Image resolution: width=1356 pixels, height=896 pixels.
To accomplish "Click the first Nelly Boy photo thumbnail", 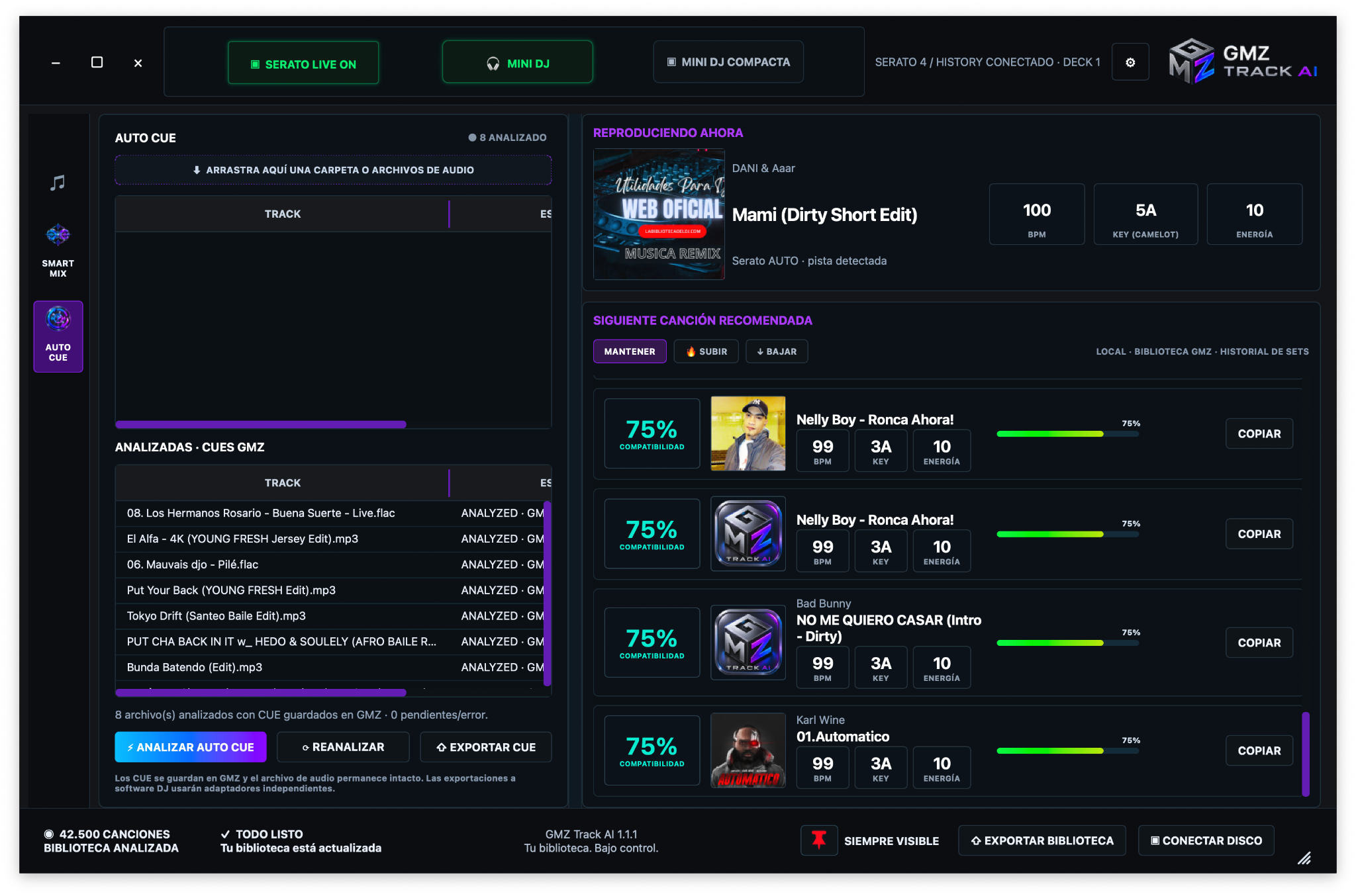I will (748, 433).
